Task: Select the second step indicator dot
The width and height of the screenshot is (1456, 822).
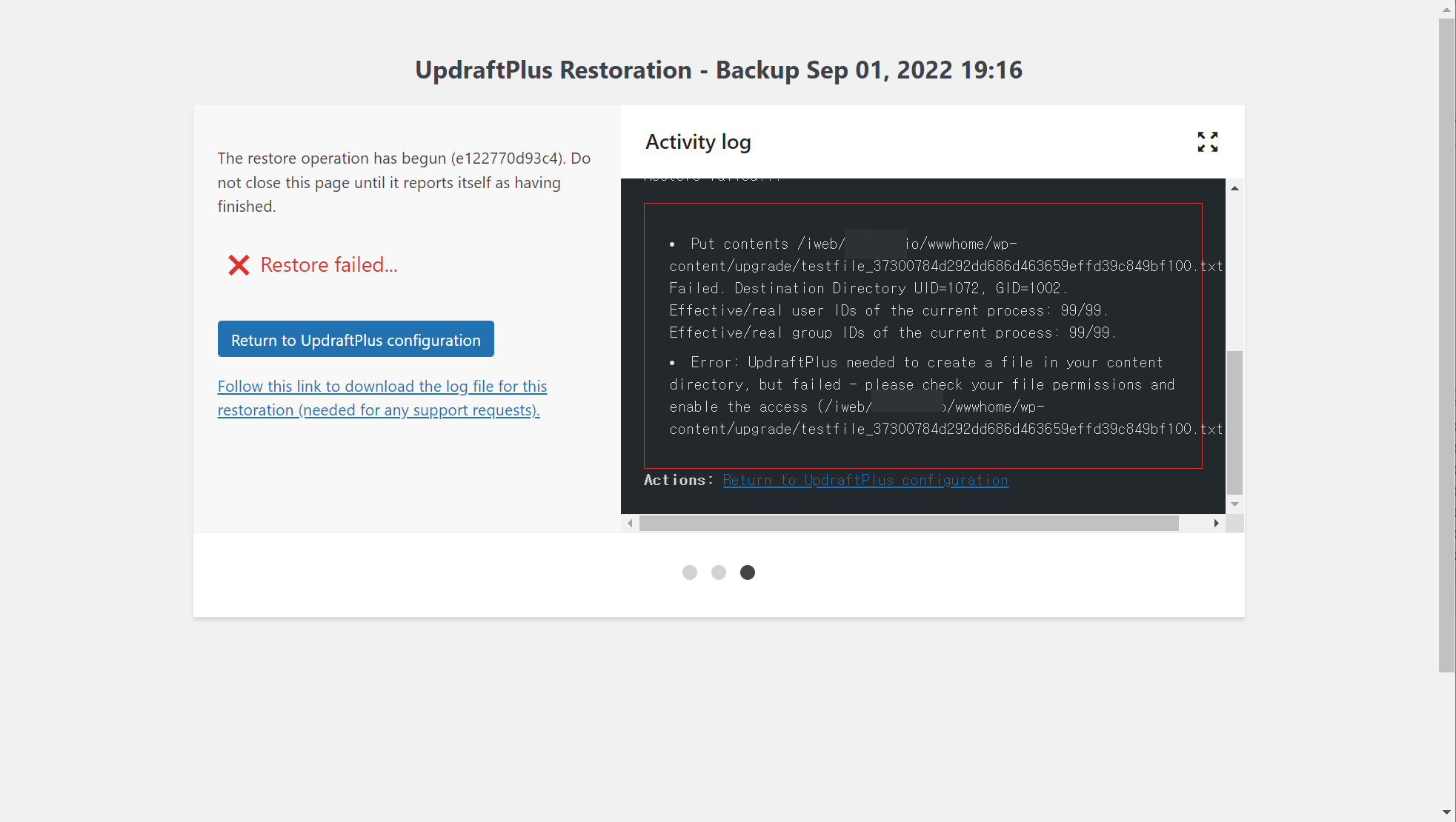Action: 719,572
